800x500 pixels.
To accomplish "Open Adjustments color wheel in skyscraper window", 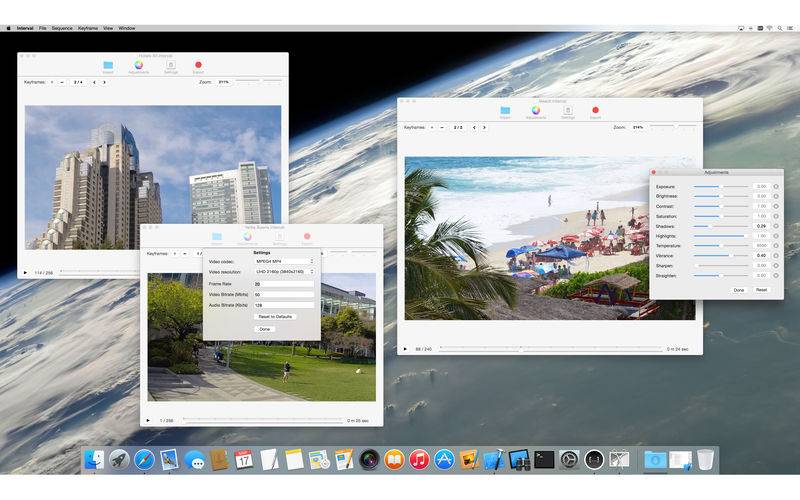I will pyautogui.click(x=139, y=65).
